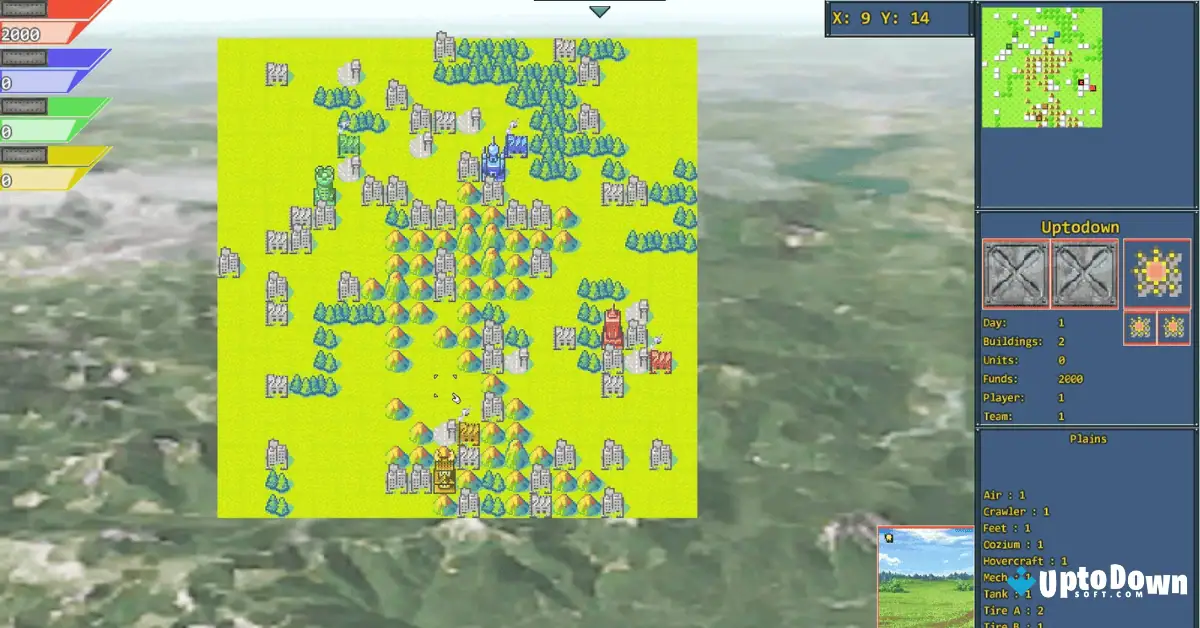
Task: Collapse the map header with the downward triangle
Action: [x=600, y=12]
